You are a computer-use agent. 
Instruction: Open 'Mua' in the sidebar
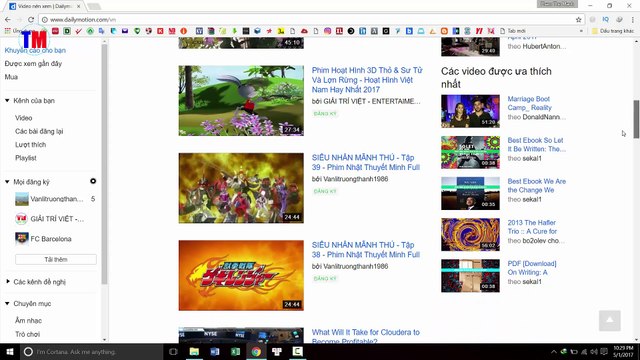pos(11,77)
